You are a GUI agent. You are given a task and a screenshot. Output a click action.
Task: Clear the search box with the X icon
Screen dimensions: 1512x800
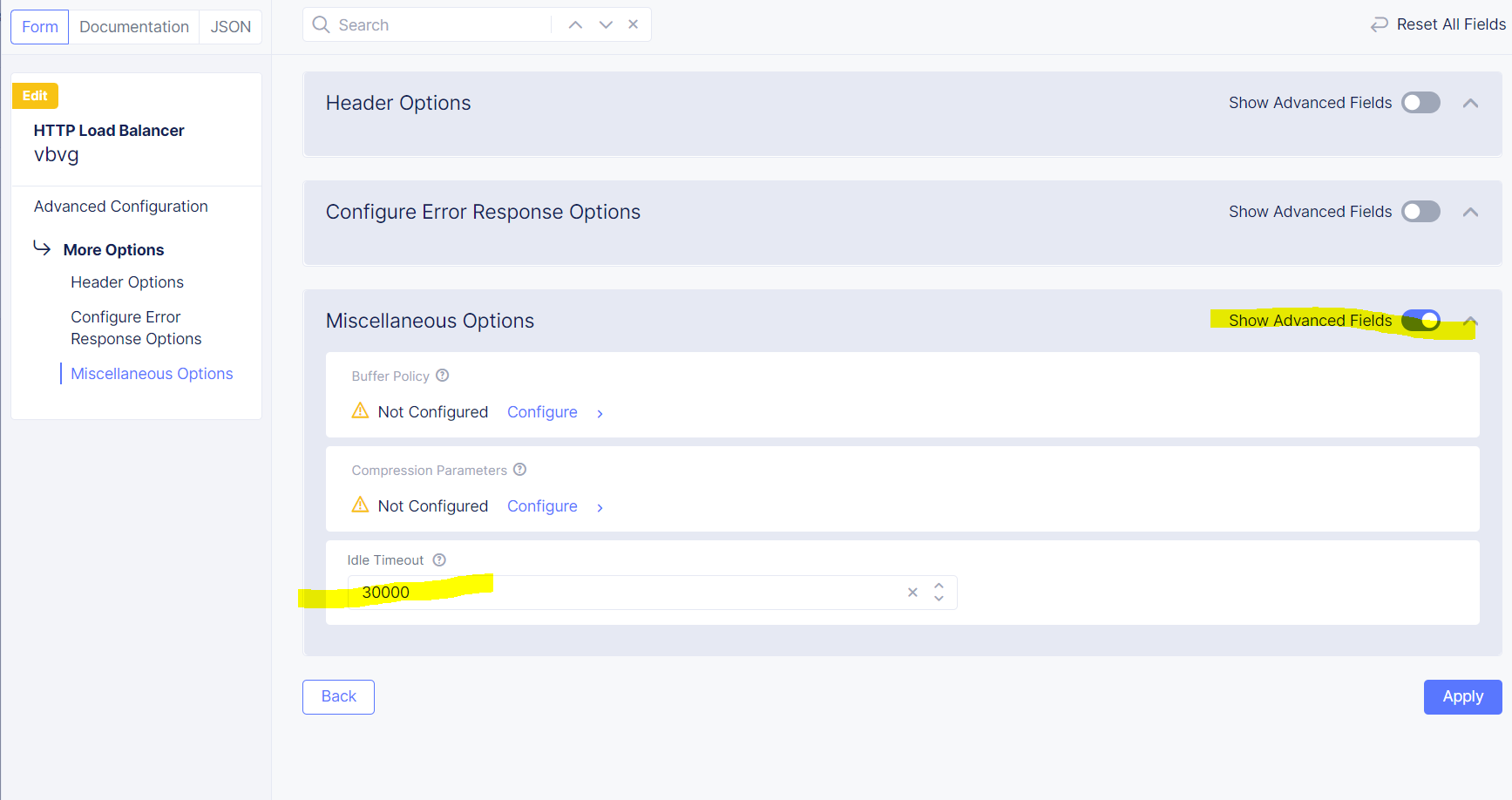(x=633, y=24)
